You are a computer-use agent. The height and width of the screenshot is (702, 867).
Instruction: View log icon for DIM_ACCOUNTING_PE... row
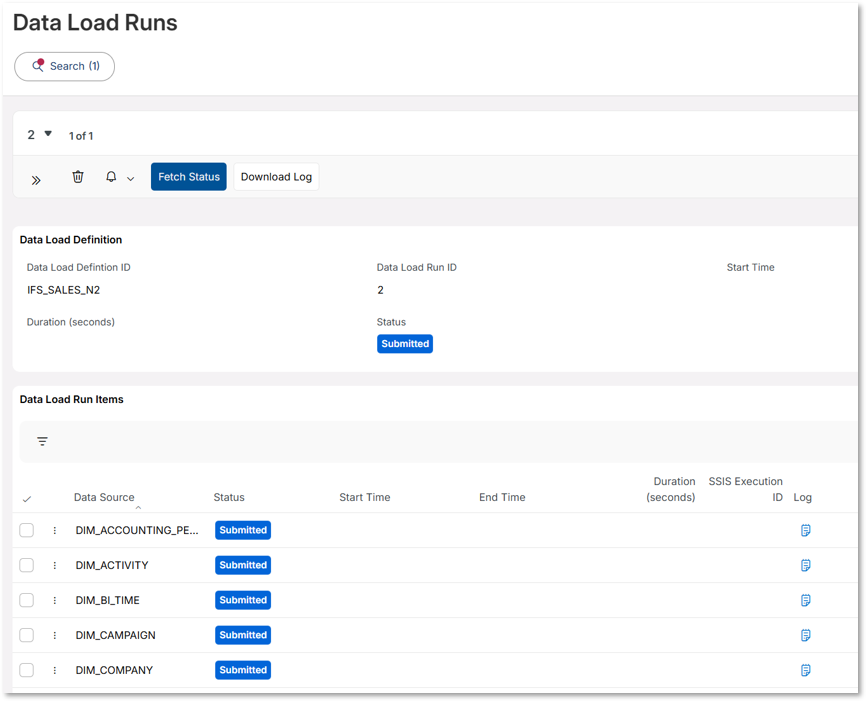tap(806, 531)
